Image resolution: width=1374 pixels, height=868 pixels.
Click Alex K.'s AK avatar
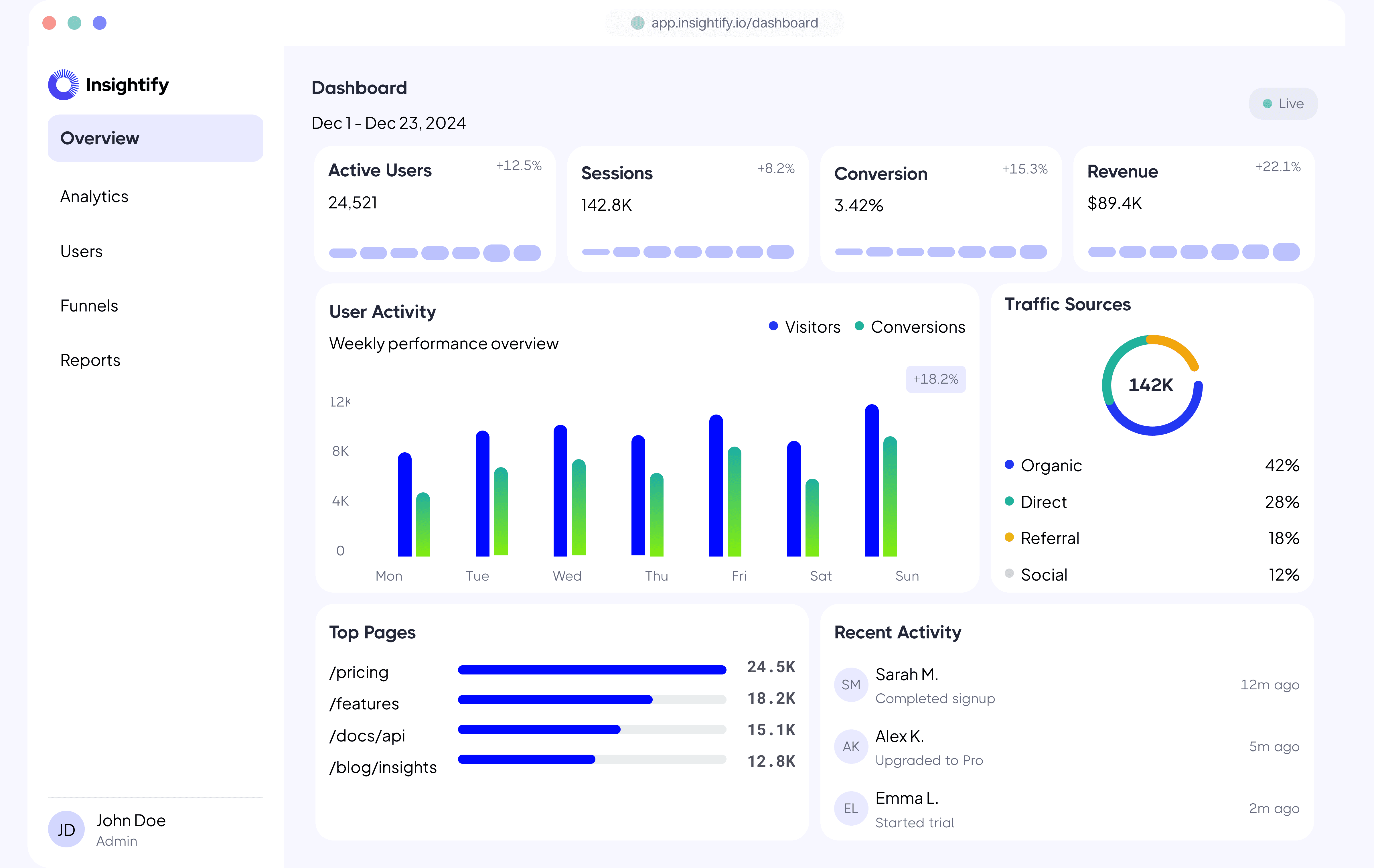851,746
